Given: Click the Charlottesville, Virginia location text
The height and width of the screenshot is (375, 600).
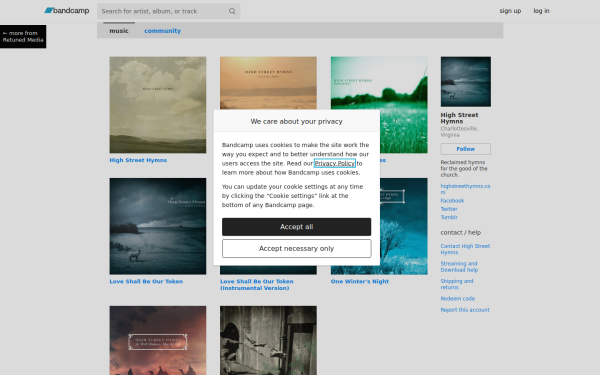Looking at the screenshot, I should (x=459, y=132).
